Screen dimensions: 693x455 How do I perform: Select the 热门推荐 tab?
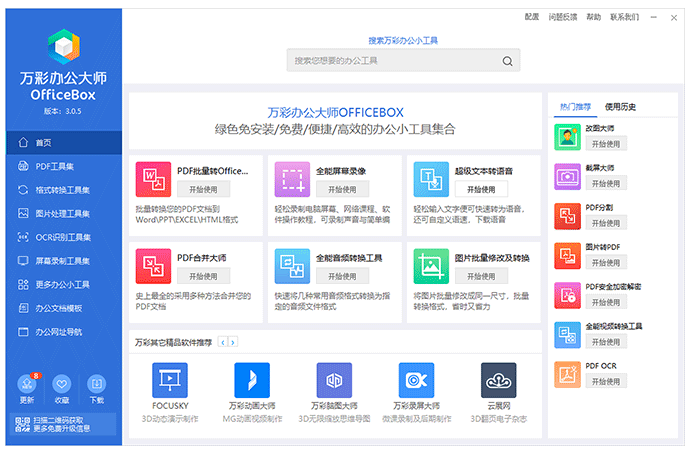(x=575, y=107)
